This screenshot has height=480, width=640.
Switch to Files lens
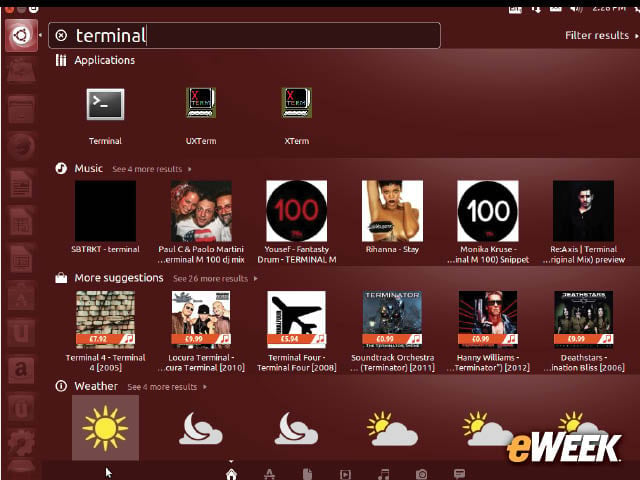pyautogui.click(x=307, y=474)
